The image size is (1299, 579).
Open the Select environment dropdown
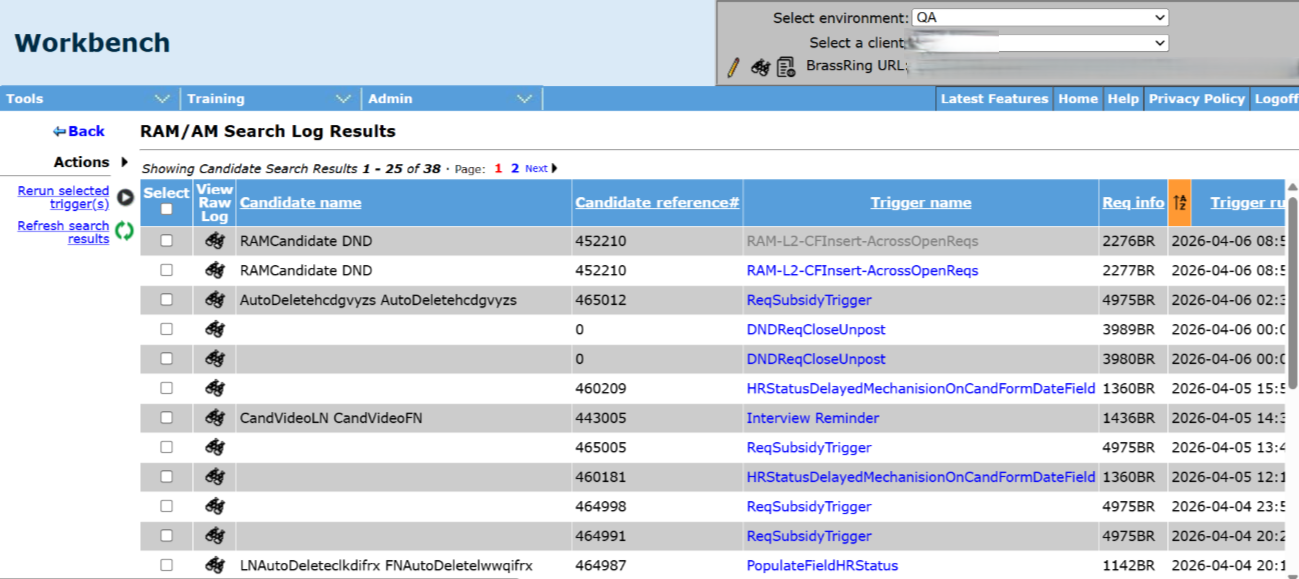[1040, 18]
